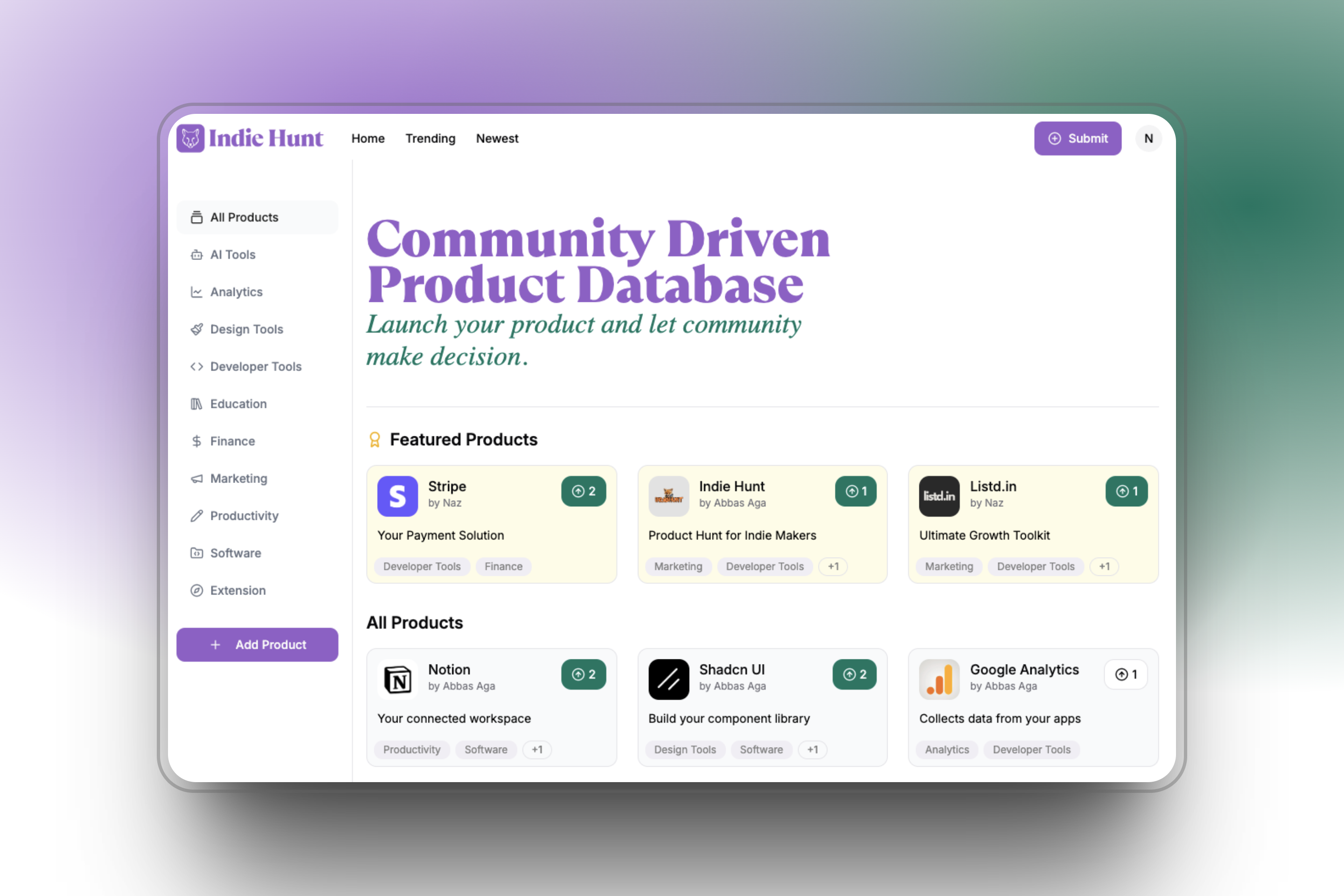Image resolution: width=1344 pixels, height=896 pixels.
Task: Upvote the Stripe product
Action: pyautogui.click(x=583, y=491)
